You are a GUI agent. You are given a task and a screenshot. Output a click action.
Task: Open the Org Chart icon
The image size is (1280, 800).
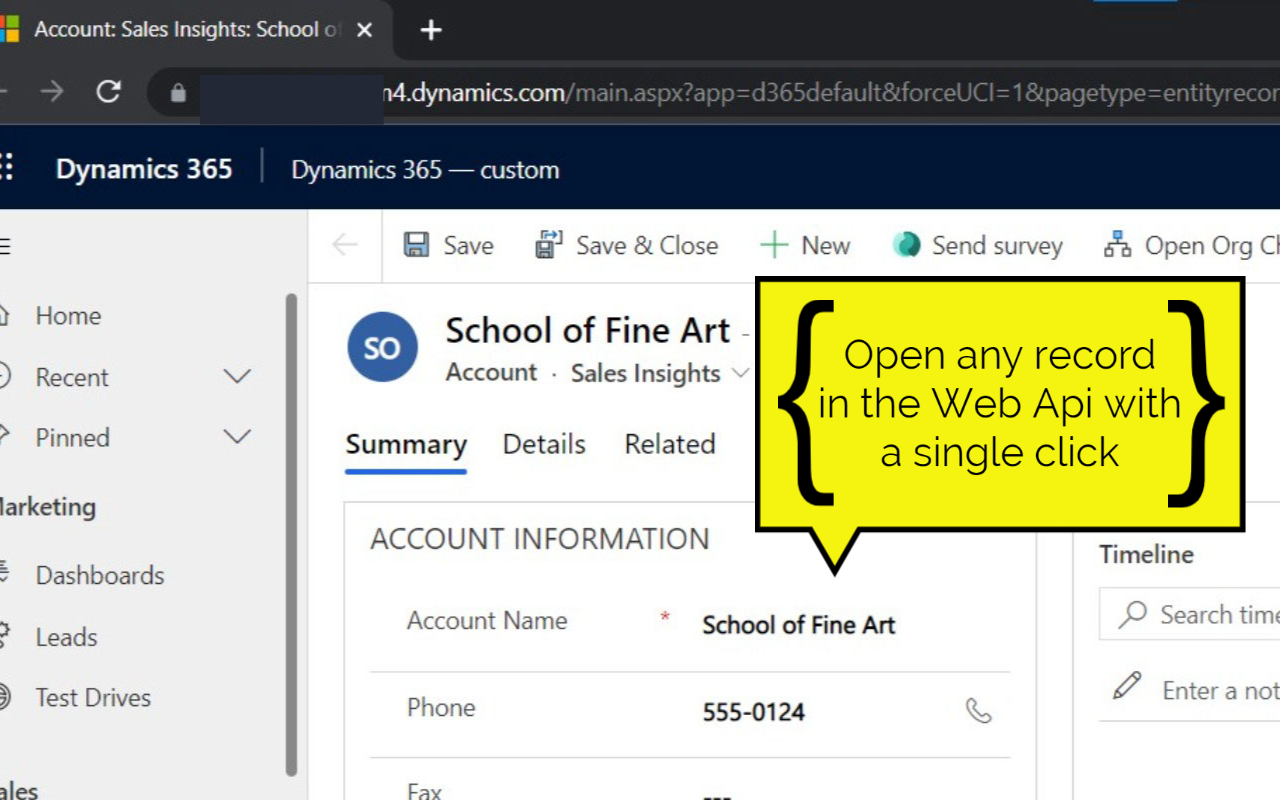pyautogui.click(x=1117, y=244)
